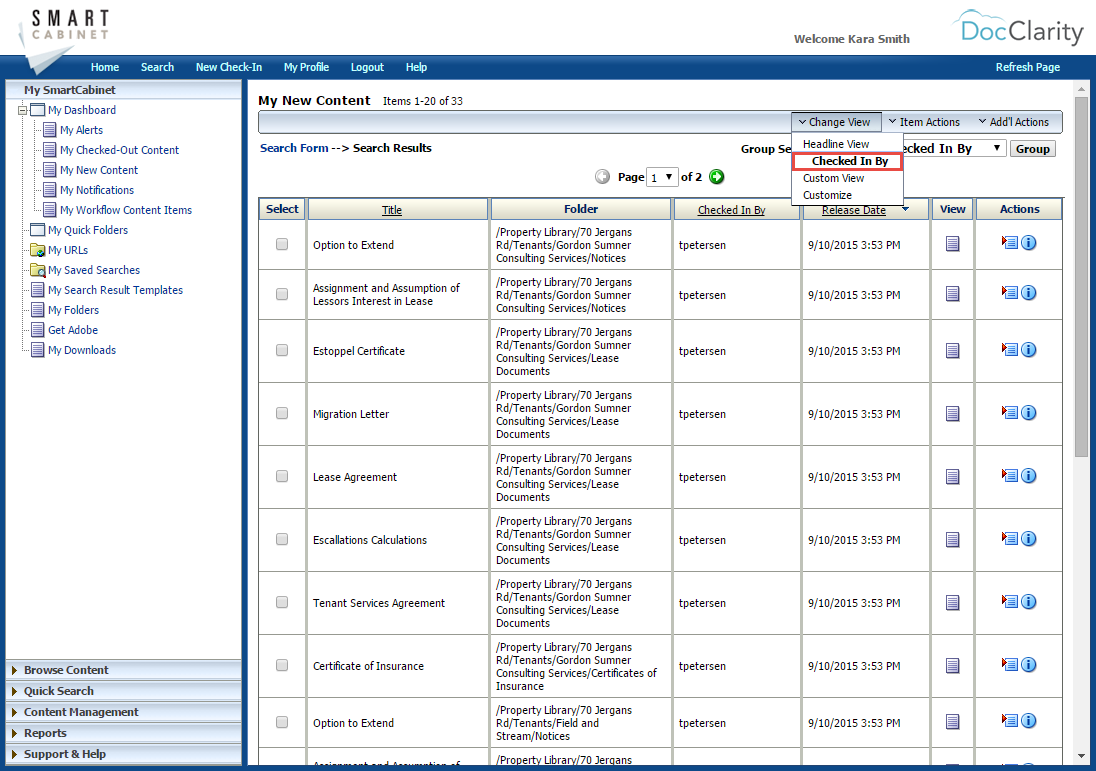The height and width of the screenshot is (771, 1096).
Task: Click the grey previous page arrow
Action: click(x=602, y=177)
